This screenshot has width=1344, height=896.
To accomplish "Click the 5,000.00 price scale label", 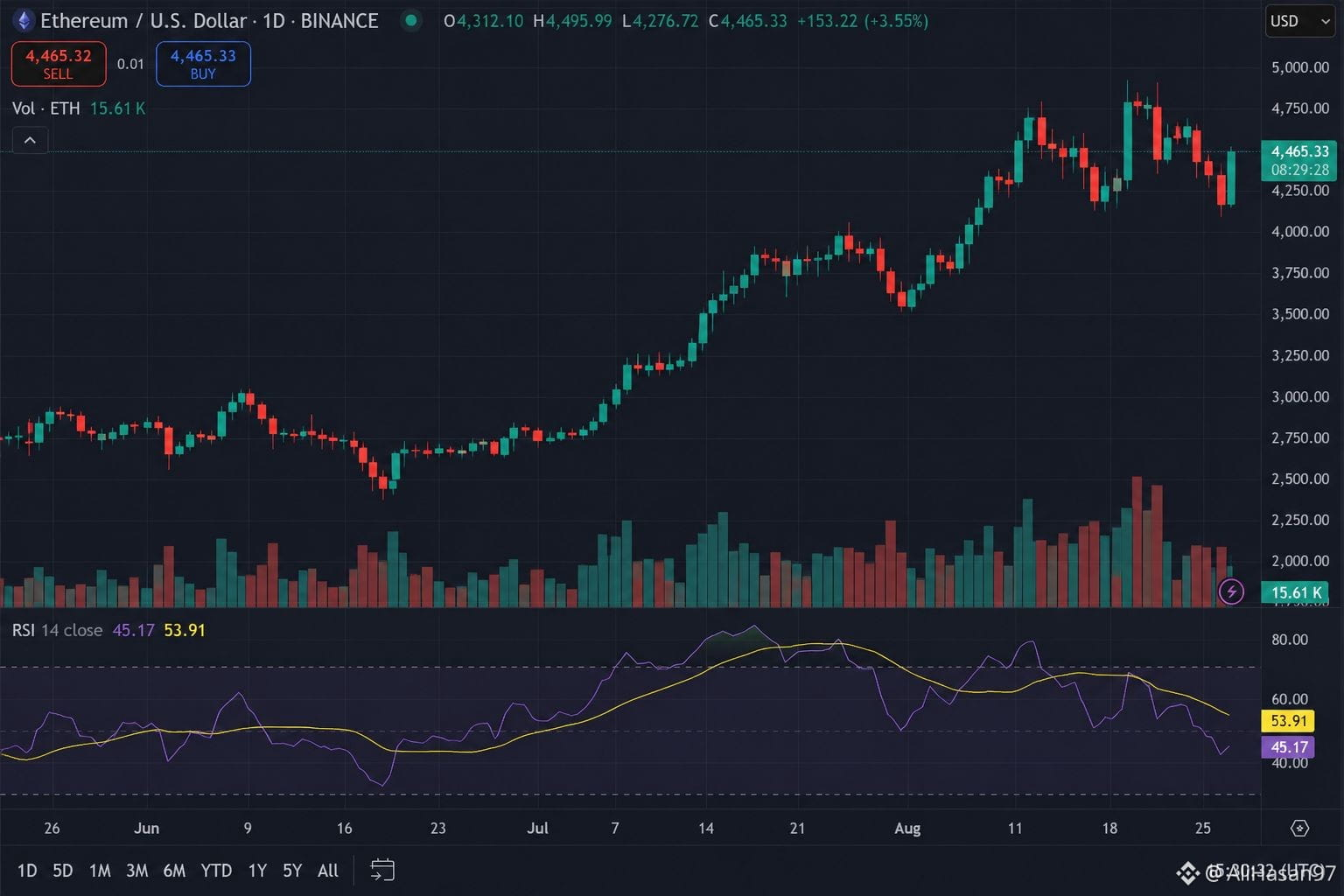I will [1300, 67].
